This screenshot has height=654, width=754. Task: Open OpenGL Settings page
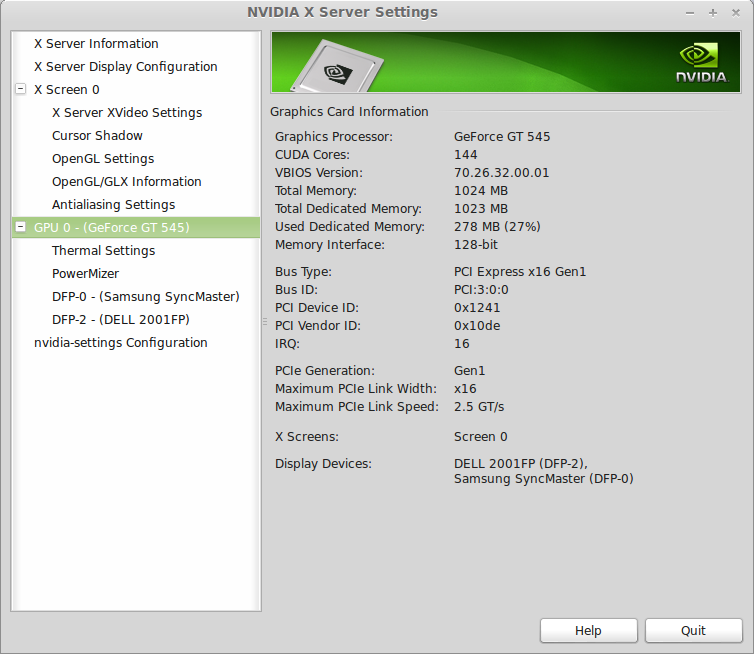103,159
